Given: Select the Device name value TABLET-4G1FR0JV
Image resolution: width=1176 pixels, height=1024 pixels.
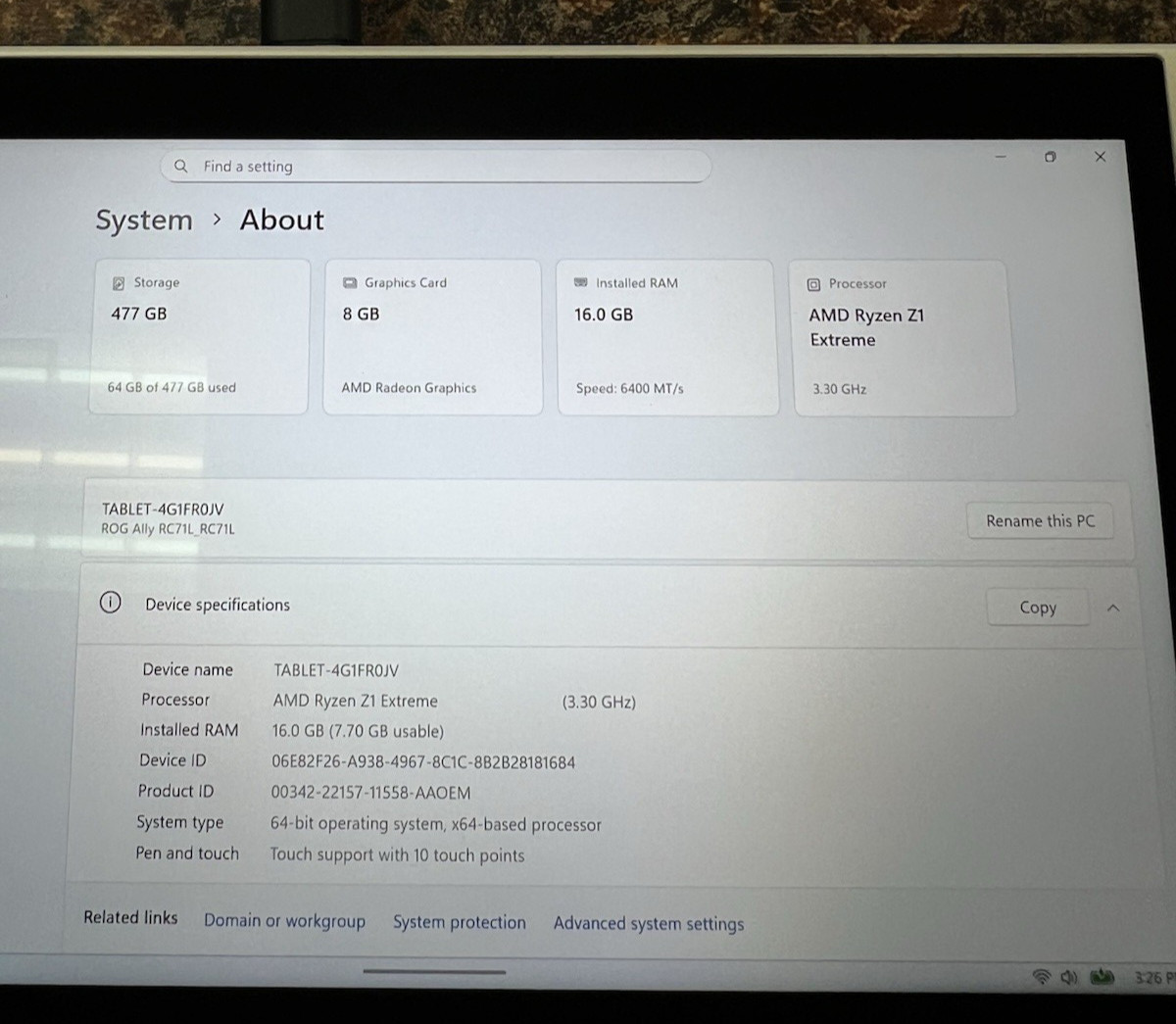Looking at the screenshot, I should click(x=336, y=670).
